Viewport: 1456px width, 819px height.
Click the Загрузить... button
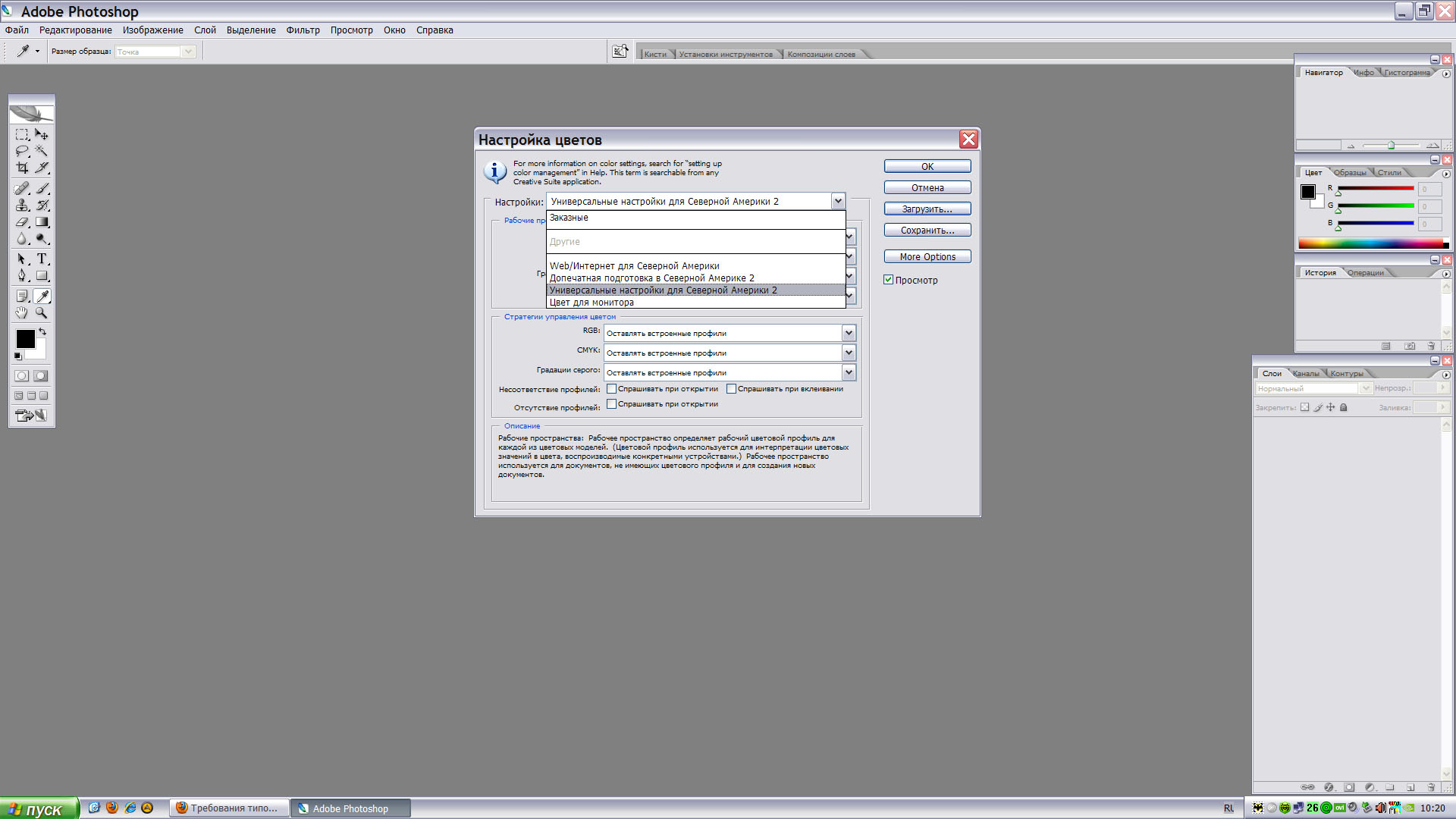tap(927, 209)
